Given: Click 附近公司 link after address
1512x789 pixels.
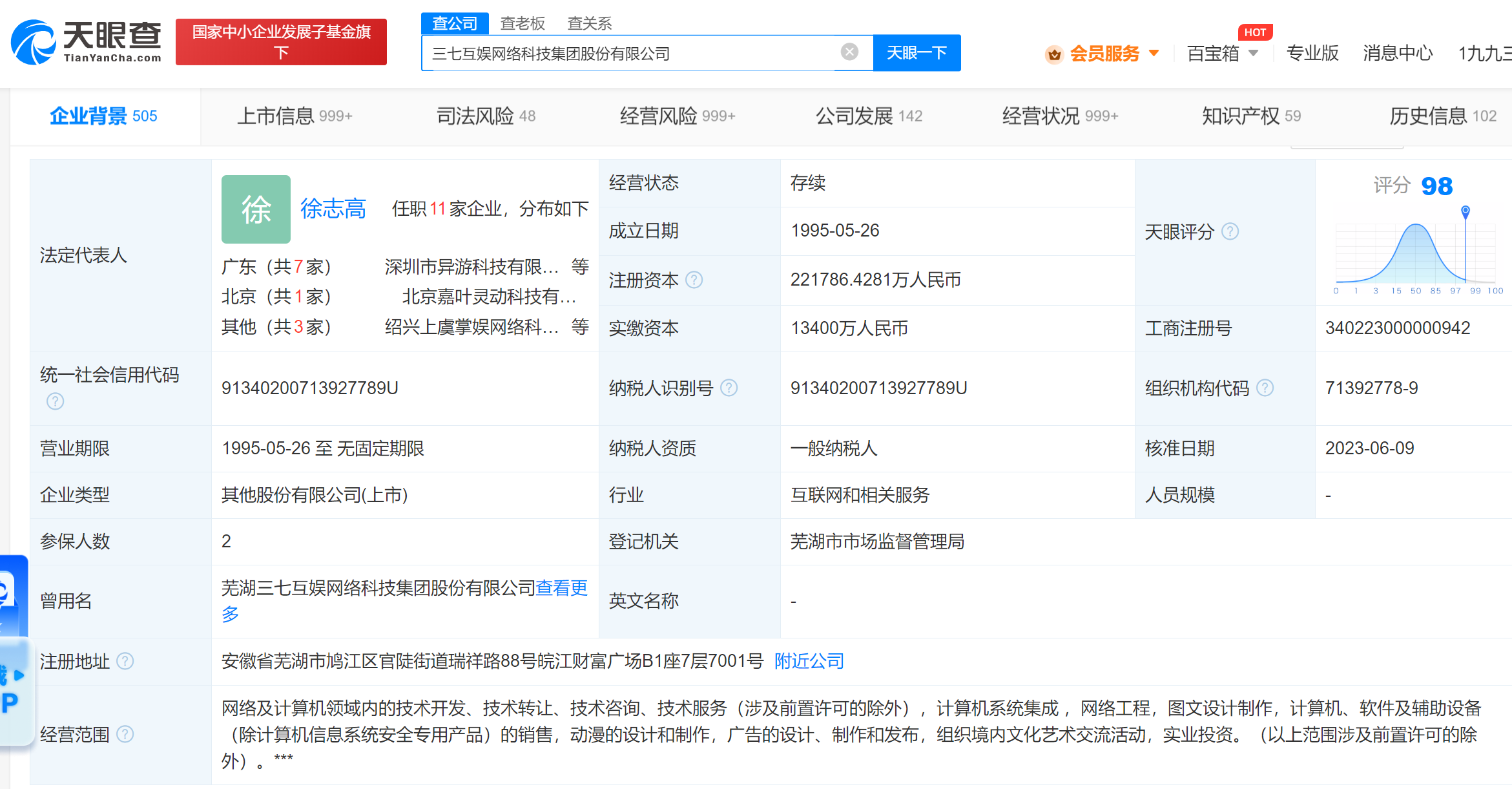Looking at the screenshot, I should pyautogui.click(x=809, y=661).
